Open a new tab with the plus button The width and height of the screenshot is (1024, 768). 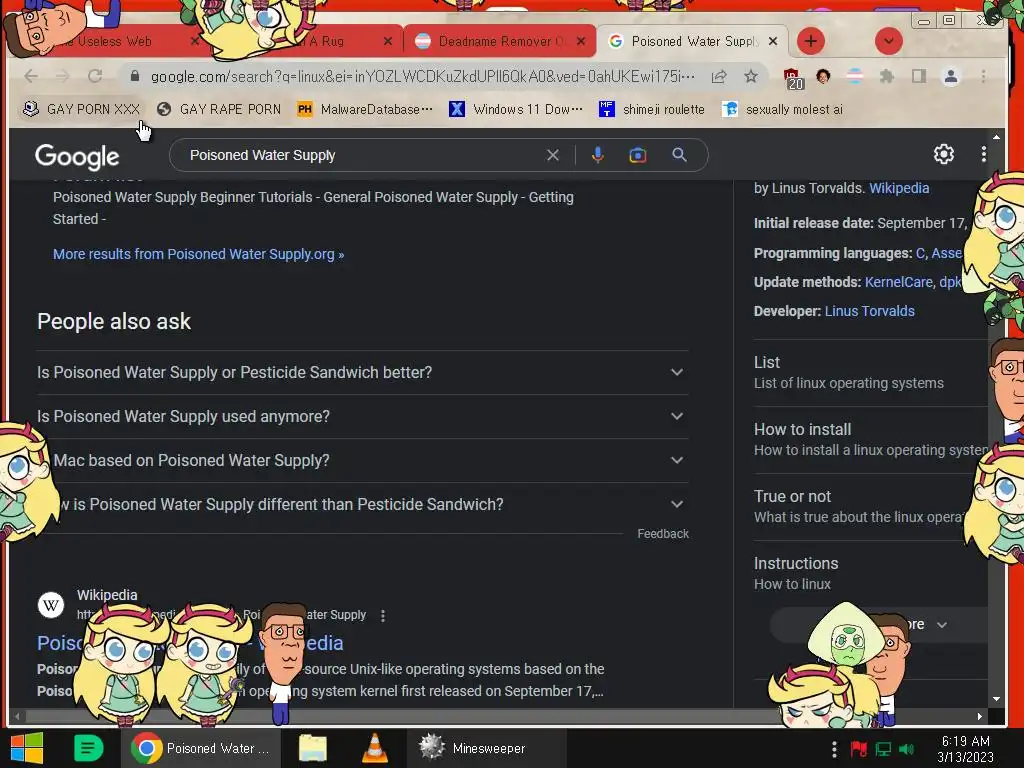(810, 41)
